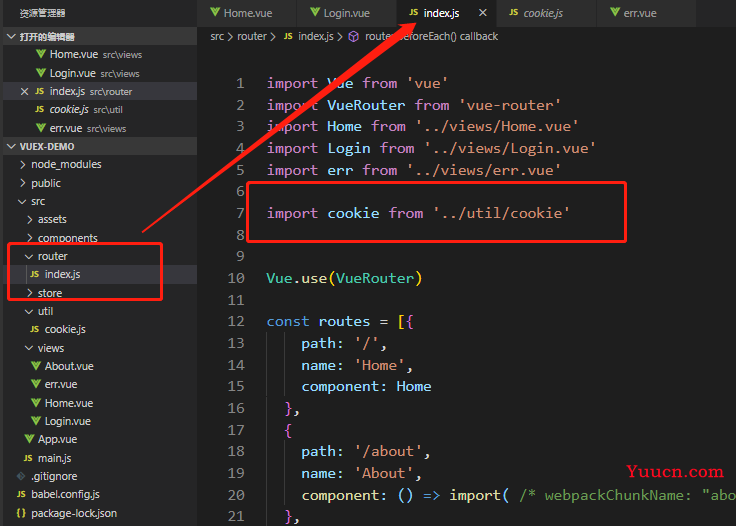Open err.vue in views folder tree
The height and width of the screenshot is (526, 736).
click(100, 384)
